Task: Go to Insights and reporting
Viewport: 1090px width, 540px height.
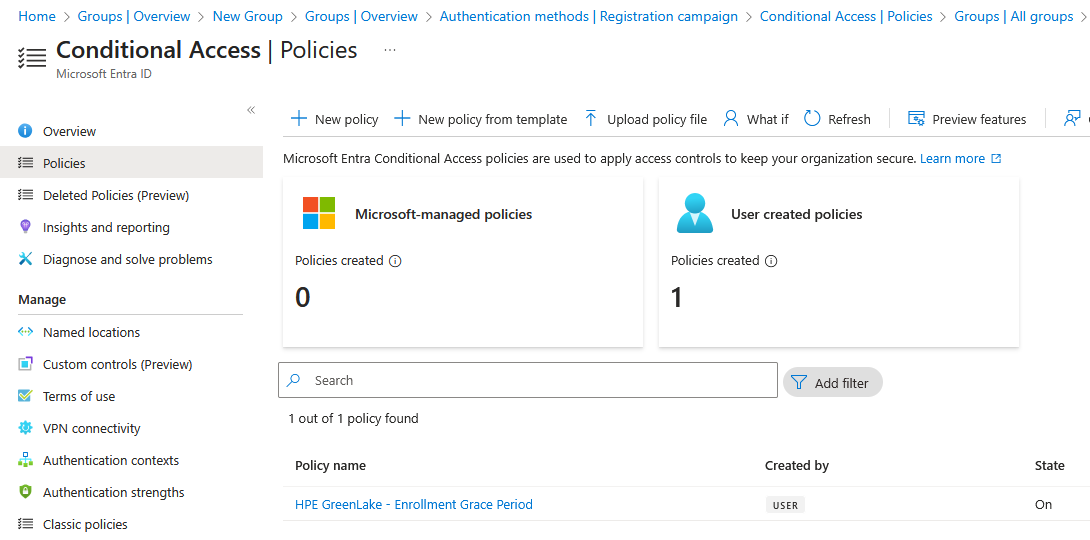Action: 106,227
